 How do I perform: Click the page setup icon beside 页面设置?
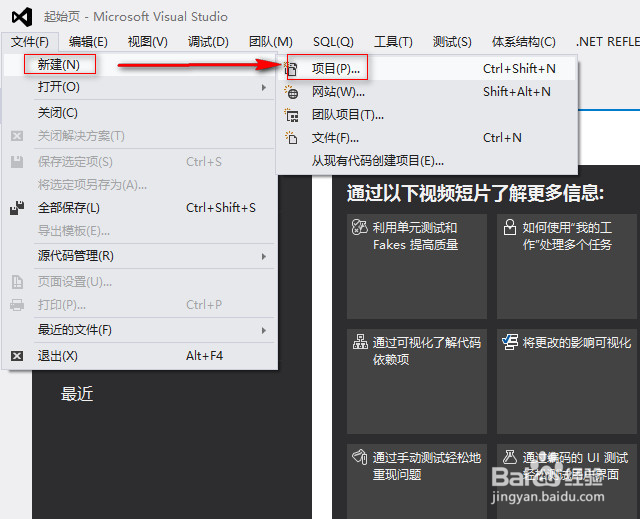(x=17, y=282)
